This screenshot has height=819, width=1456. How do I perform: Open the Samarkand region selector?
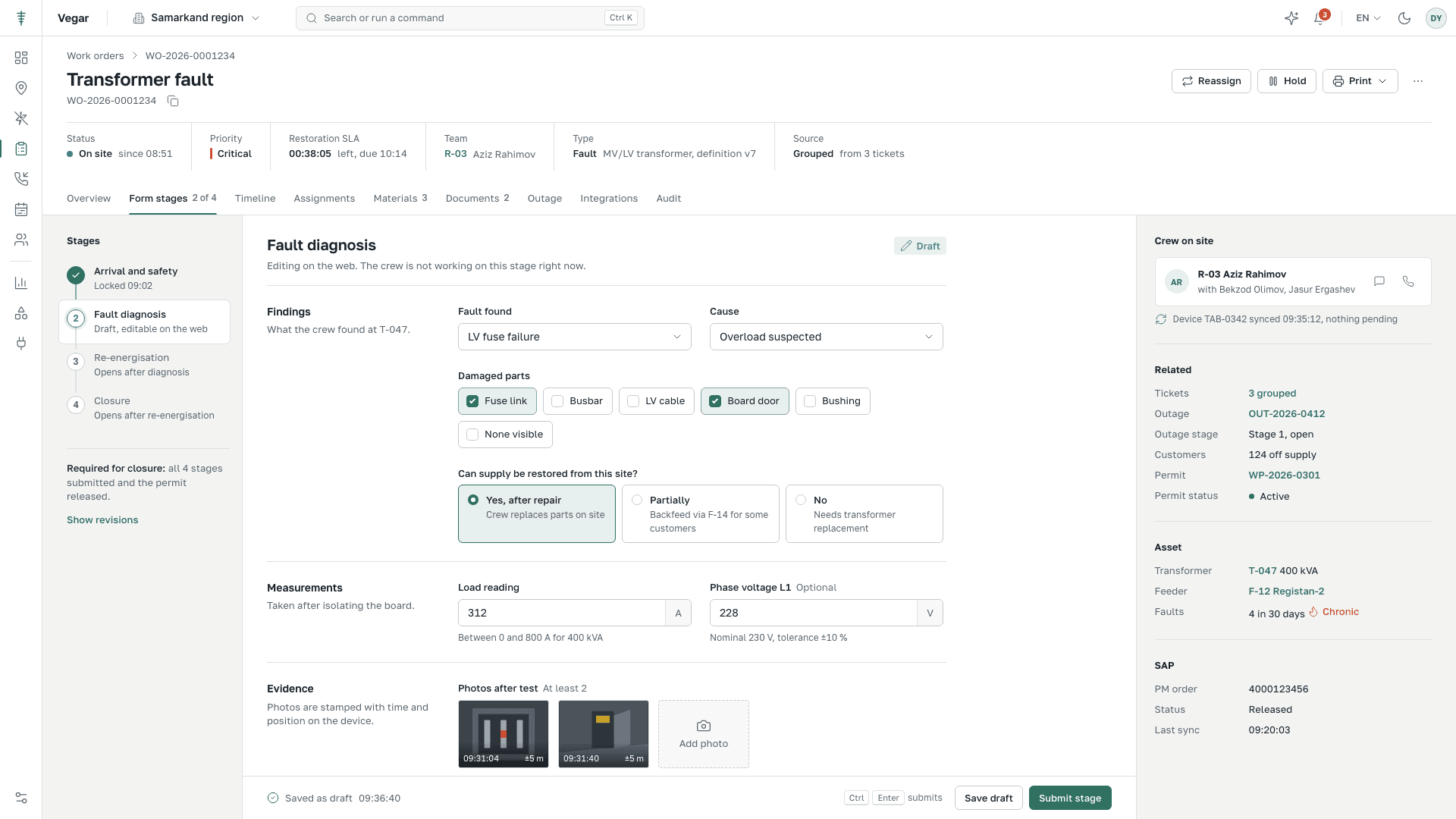[x=196, y=18]
